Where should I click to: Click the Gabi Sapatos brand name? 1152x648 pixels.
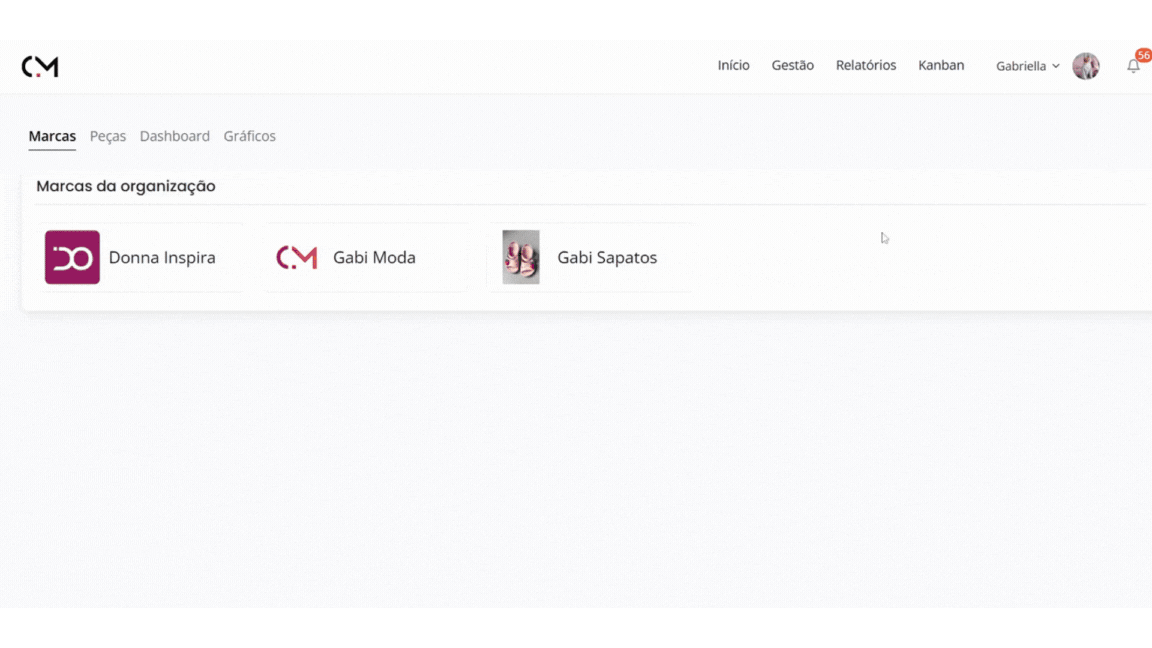pos(607,257)
